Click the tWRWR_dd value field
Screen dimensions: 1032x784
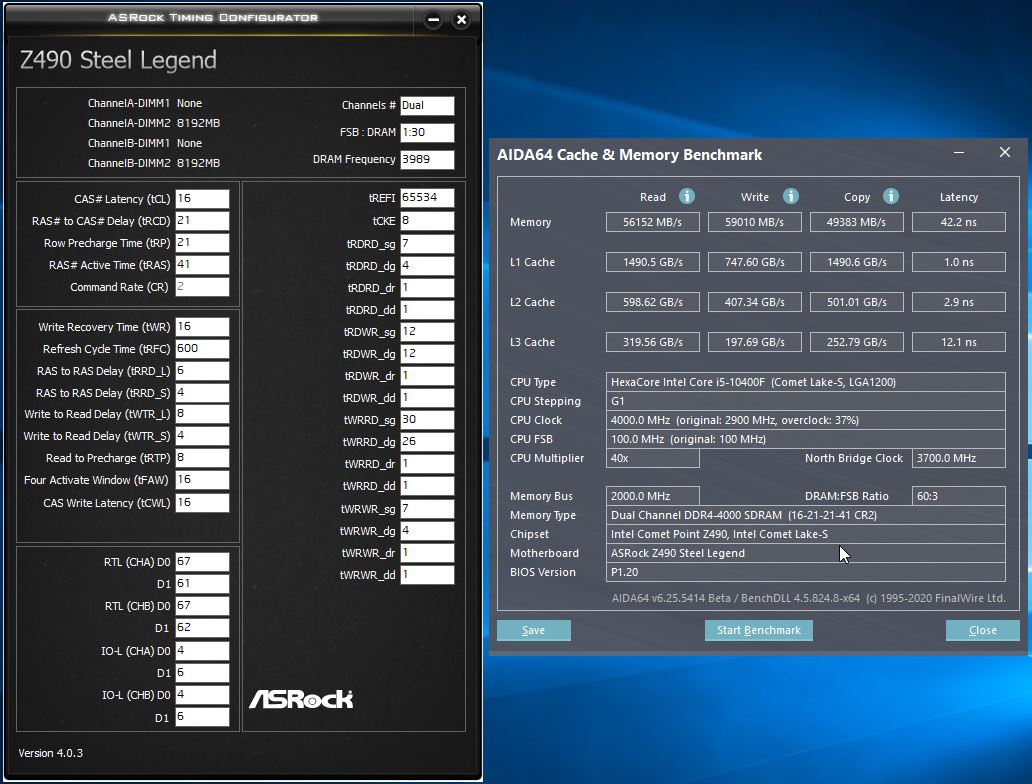pos(427,575)
